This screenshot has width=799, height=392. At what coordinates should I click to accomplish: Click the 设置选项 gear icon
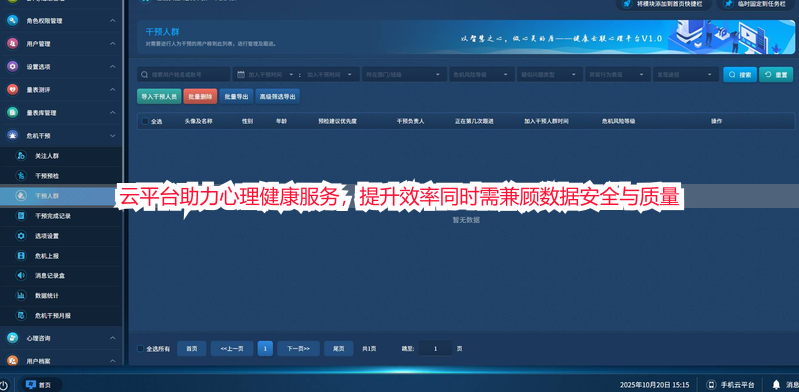[x=13, y=67]
